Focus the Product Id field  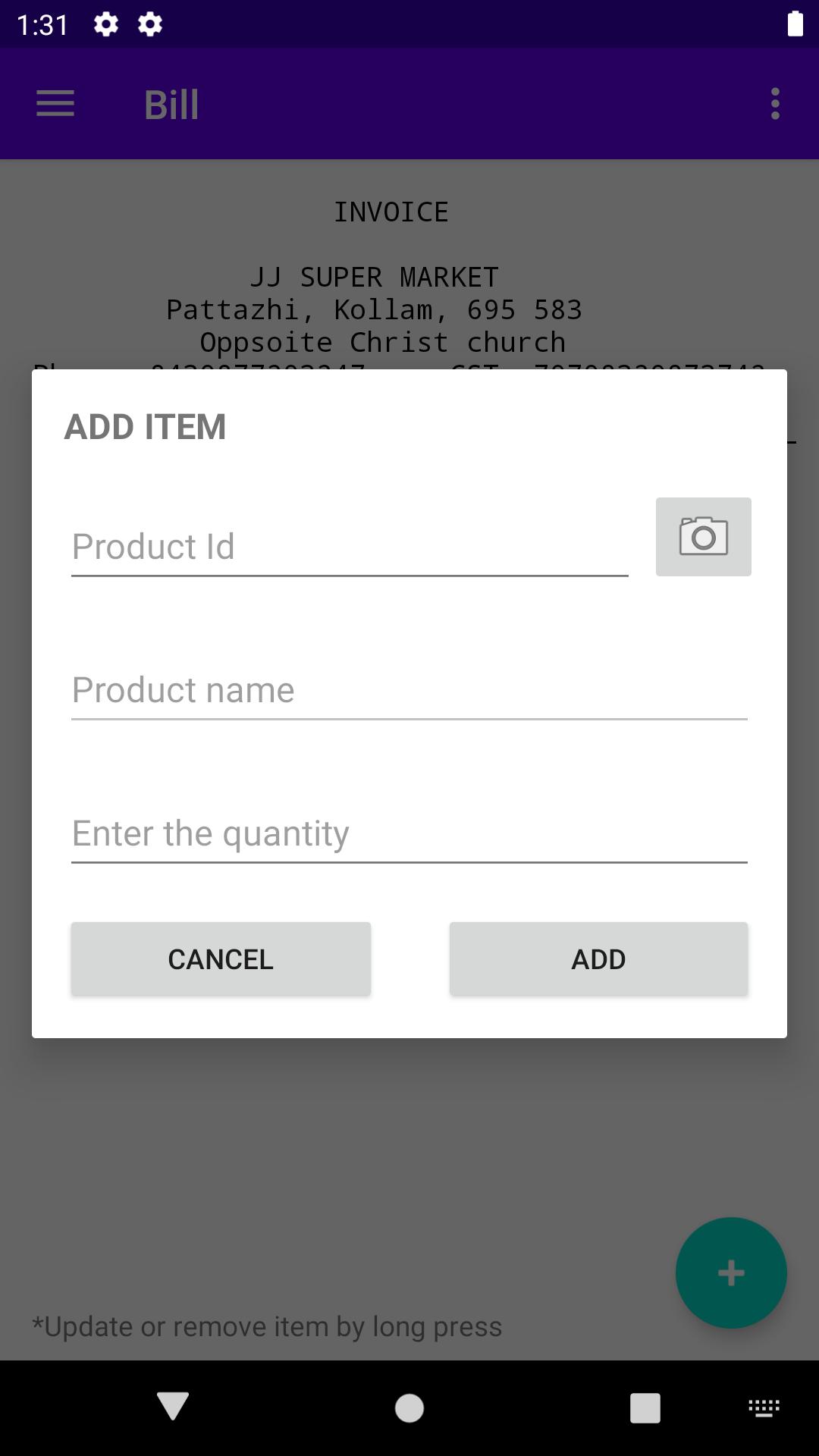(349, 547)
